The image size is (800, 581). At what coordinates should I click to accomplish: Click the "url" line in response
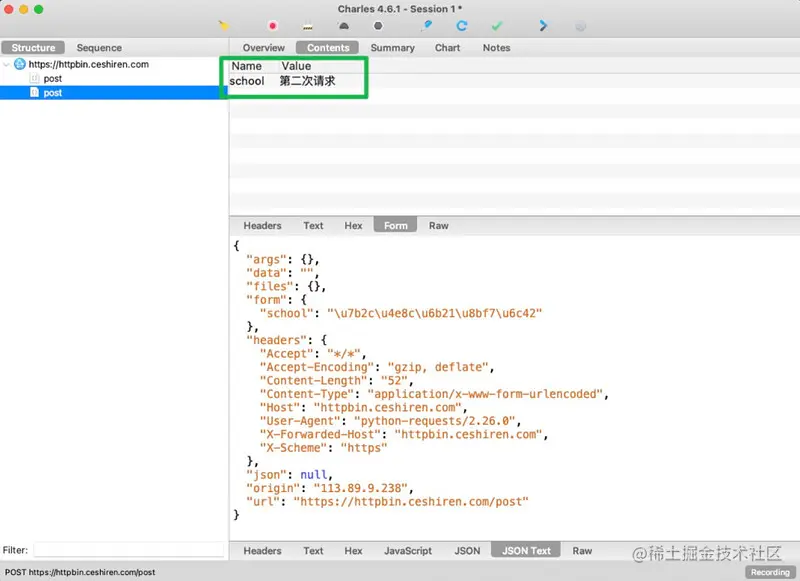click(x=387, y=501)
